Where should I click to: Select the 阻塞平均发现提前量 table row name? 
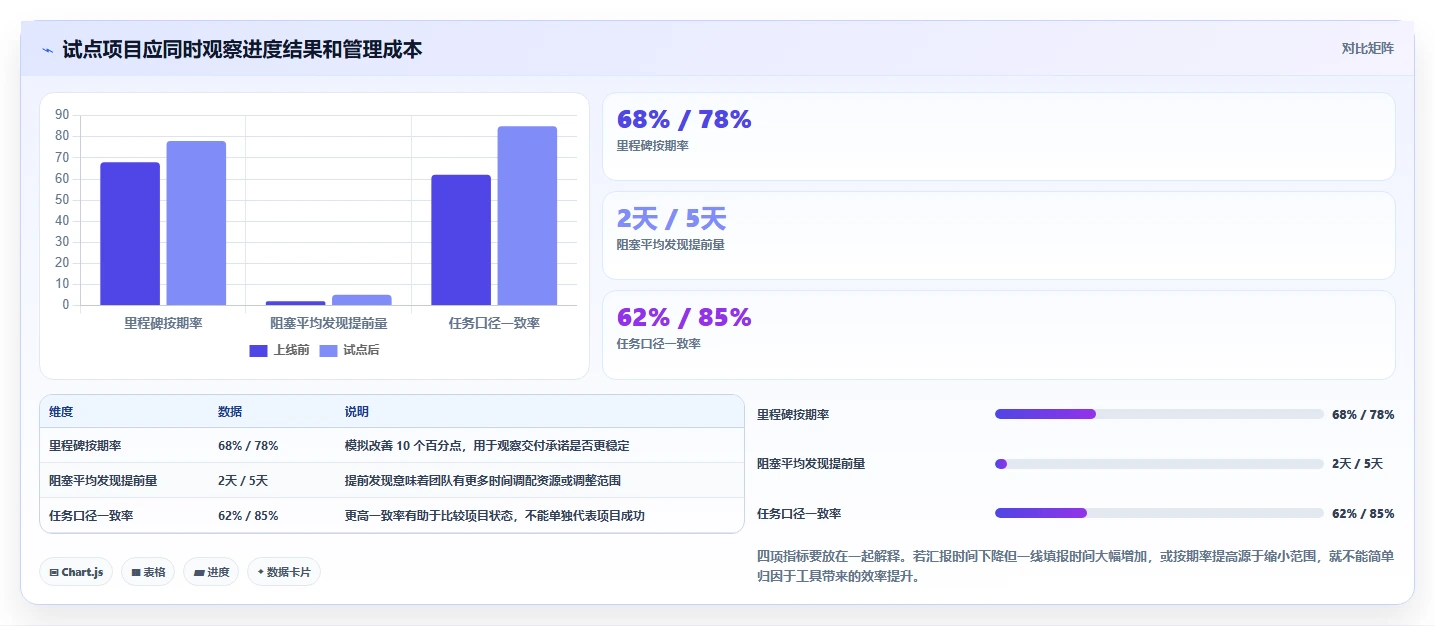click(103, 481)
